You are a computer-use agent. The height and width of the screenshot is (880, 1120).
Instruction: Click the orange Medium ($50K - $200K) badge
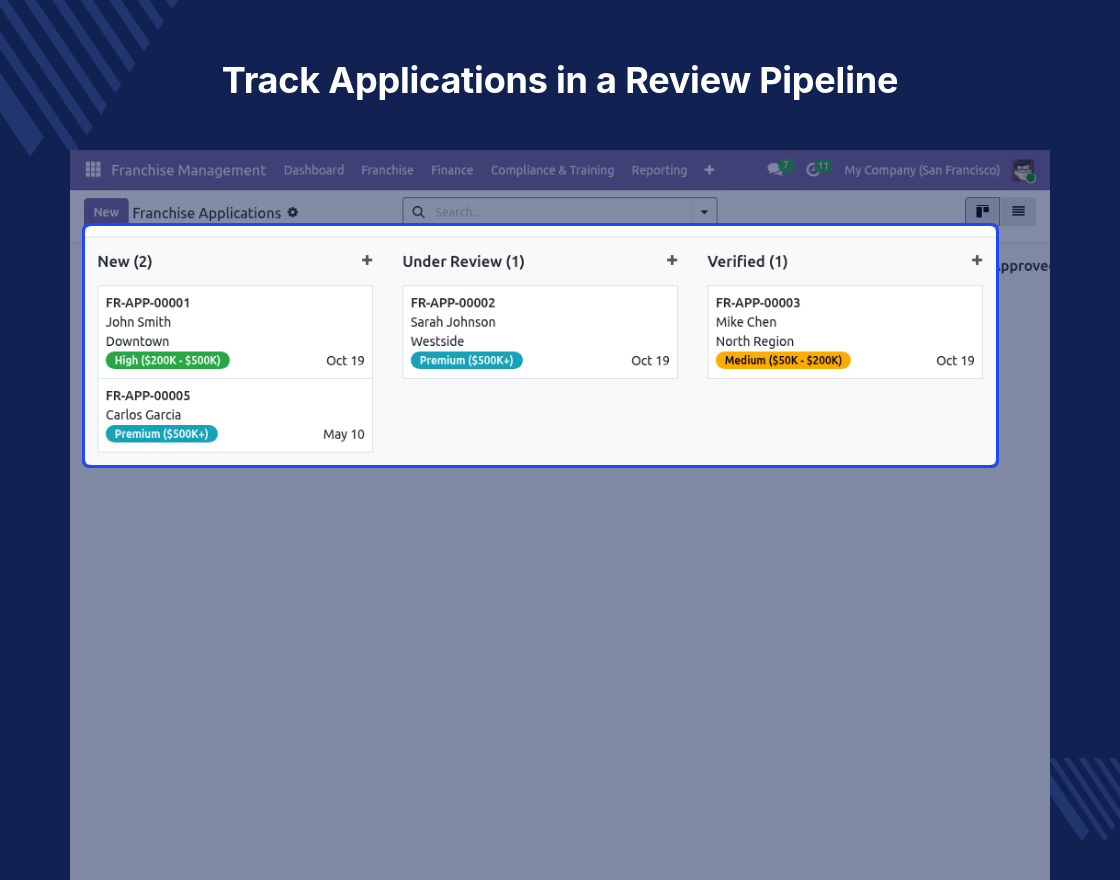(x=783, y=361)
